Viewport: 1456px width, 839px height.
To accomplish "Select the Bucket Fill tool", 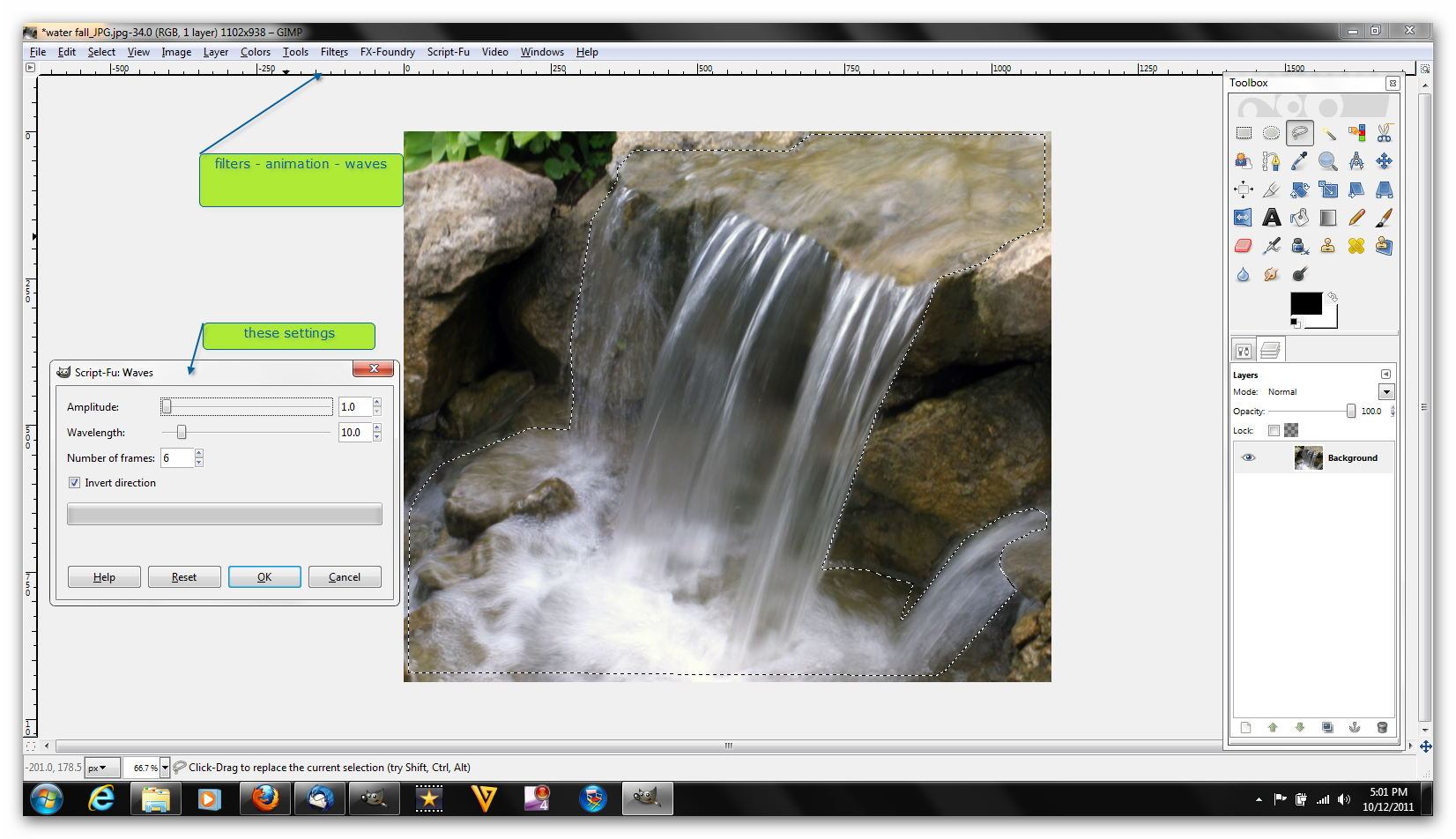I will [1299, 218].
